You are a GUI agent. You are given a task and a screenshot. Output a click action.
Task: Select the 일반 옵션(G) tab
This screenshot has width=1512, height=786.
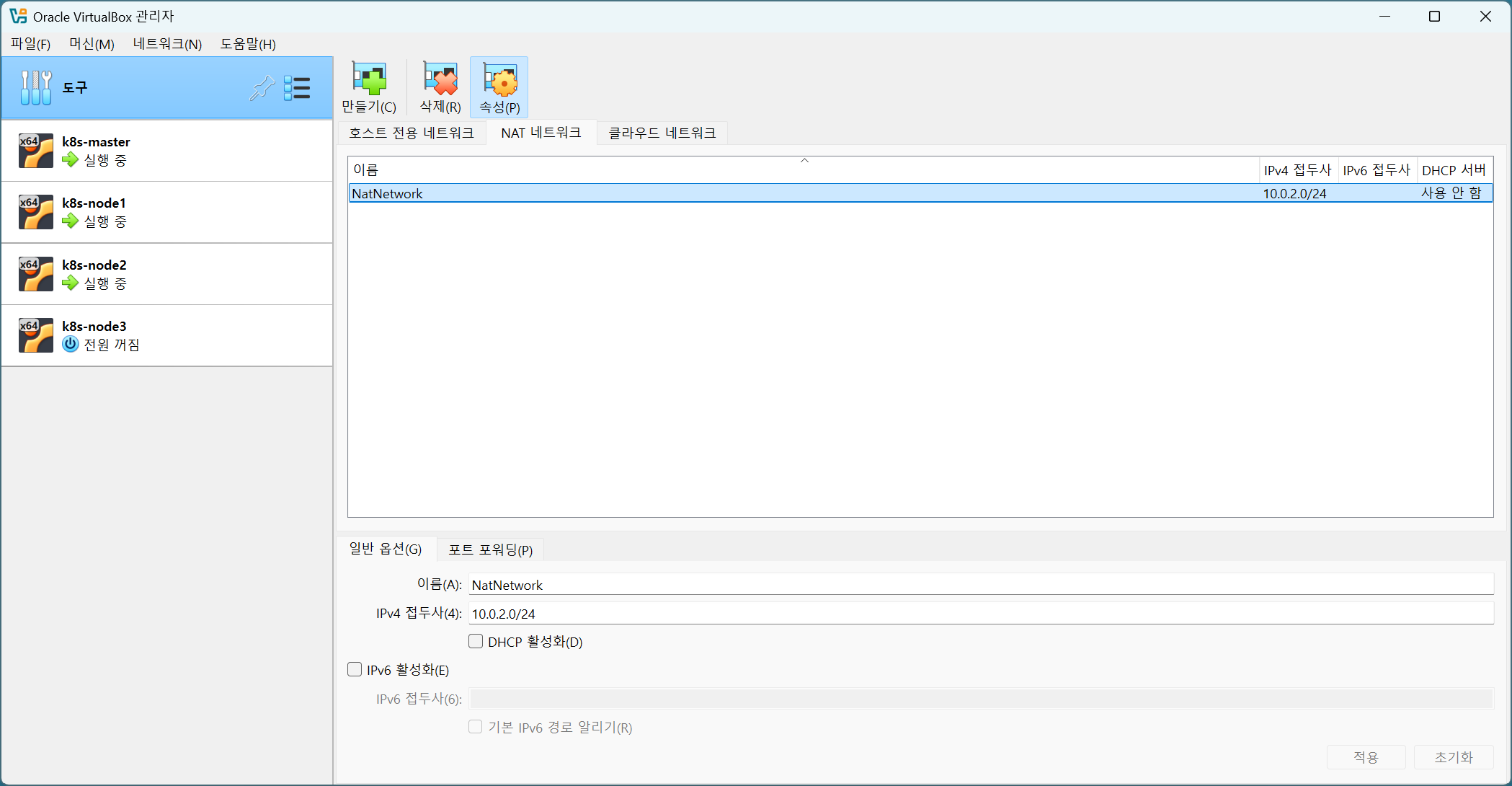click(386, 549)
